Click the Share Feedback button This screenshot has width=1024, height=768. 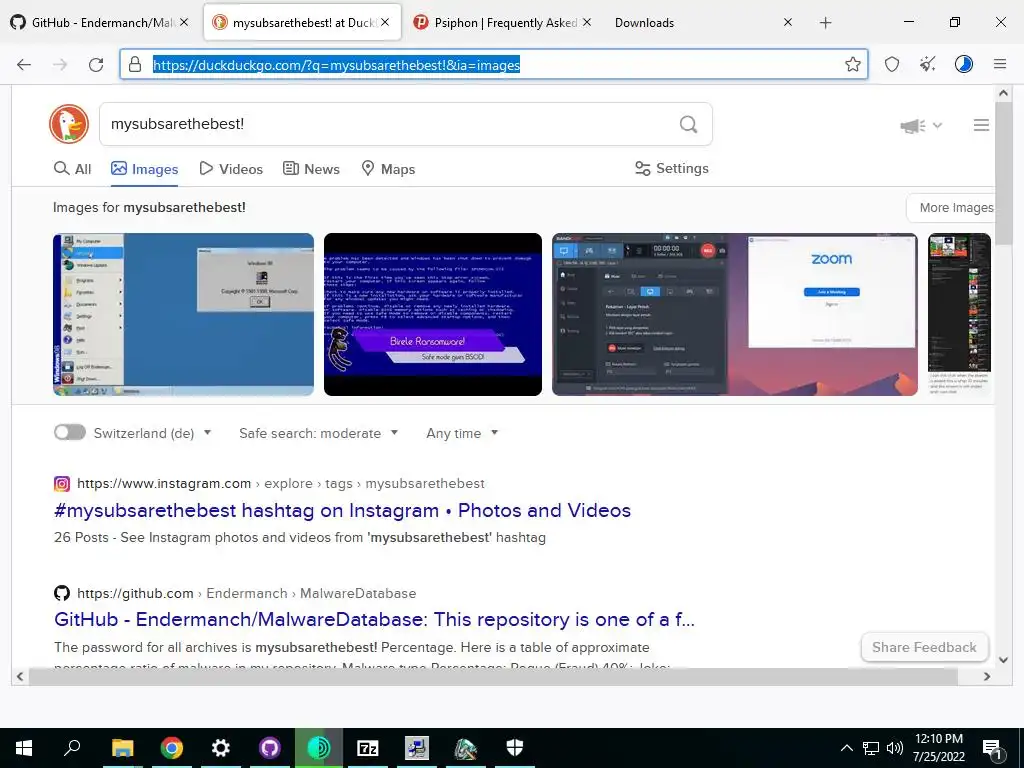[924, 647]
